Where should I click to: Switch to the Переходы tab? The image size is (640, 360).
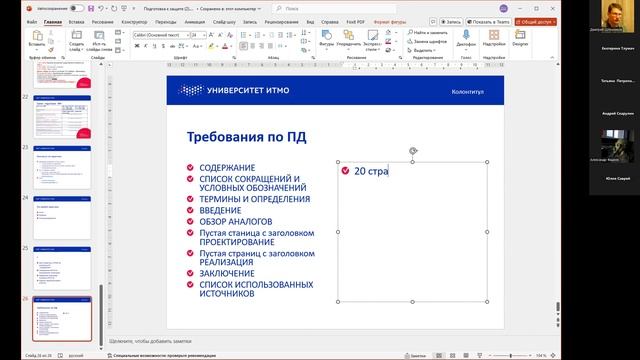[166, 22]
